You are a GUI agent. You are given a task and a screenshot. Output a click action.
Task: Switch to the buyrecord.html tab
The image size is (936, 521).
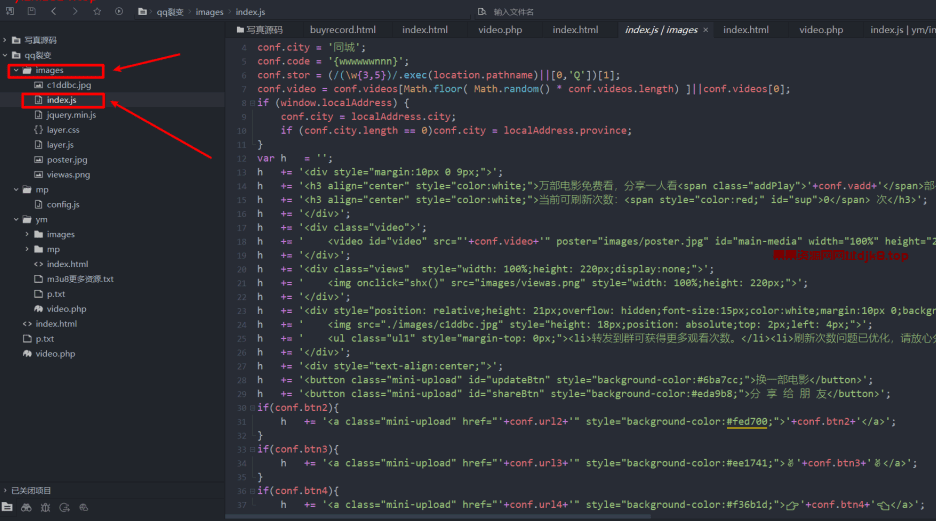(x=343, y=30)
